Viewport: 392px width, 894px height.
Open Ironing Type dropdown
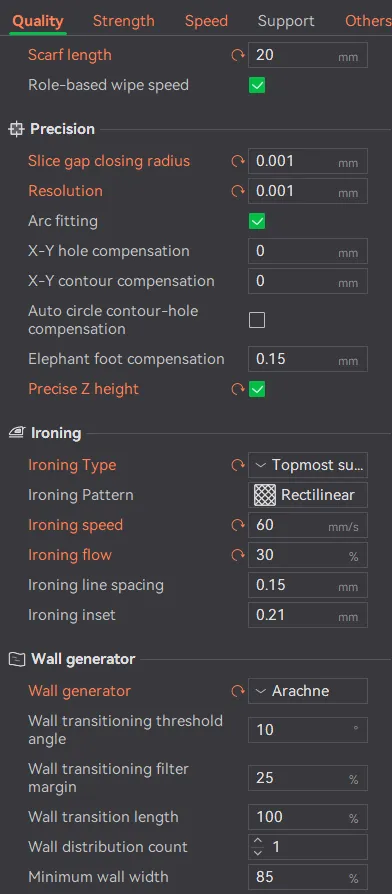point(308,465)
